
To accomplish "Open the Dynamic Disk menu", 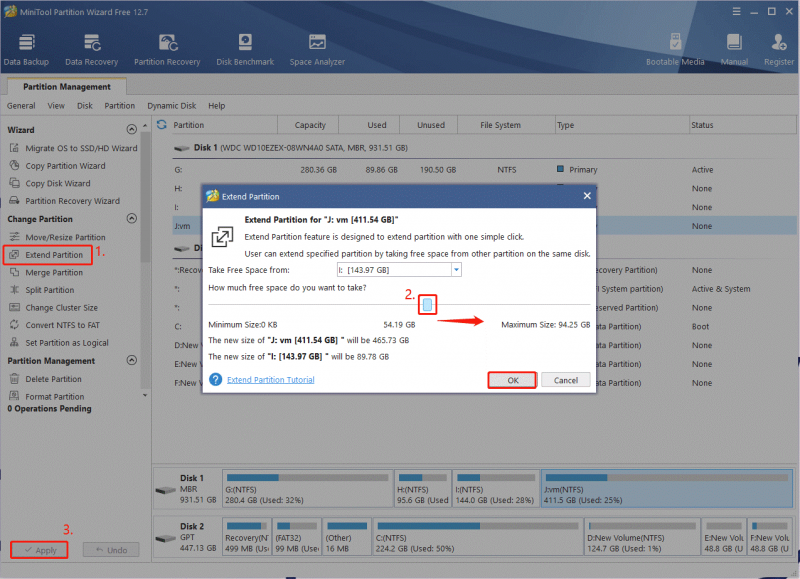I will 172,106.
